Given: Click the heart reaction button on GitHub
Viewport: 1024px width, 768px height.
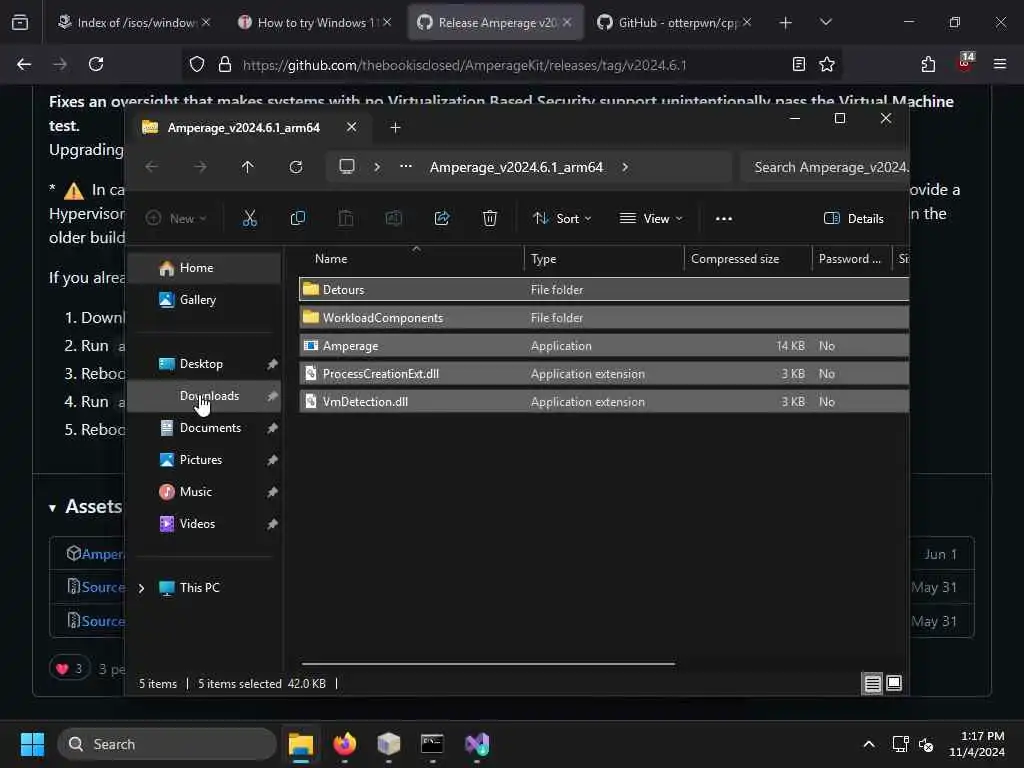Looking at the screenshot, I should click(x=69, y=668).
